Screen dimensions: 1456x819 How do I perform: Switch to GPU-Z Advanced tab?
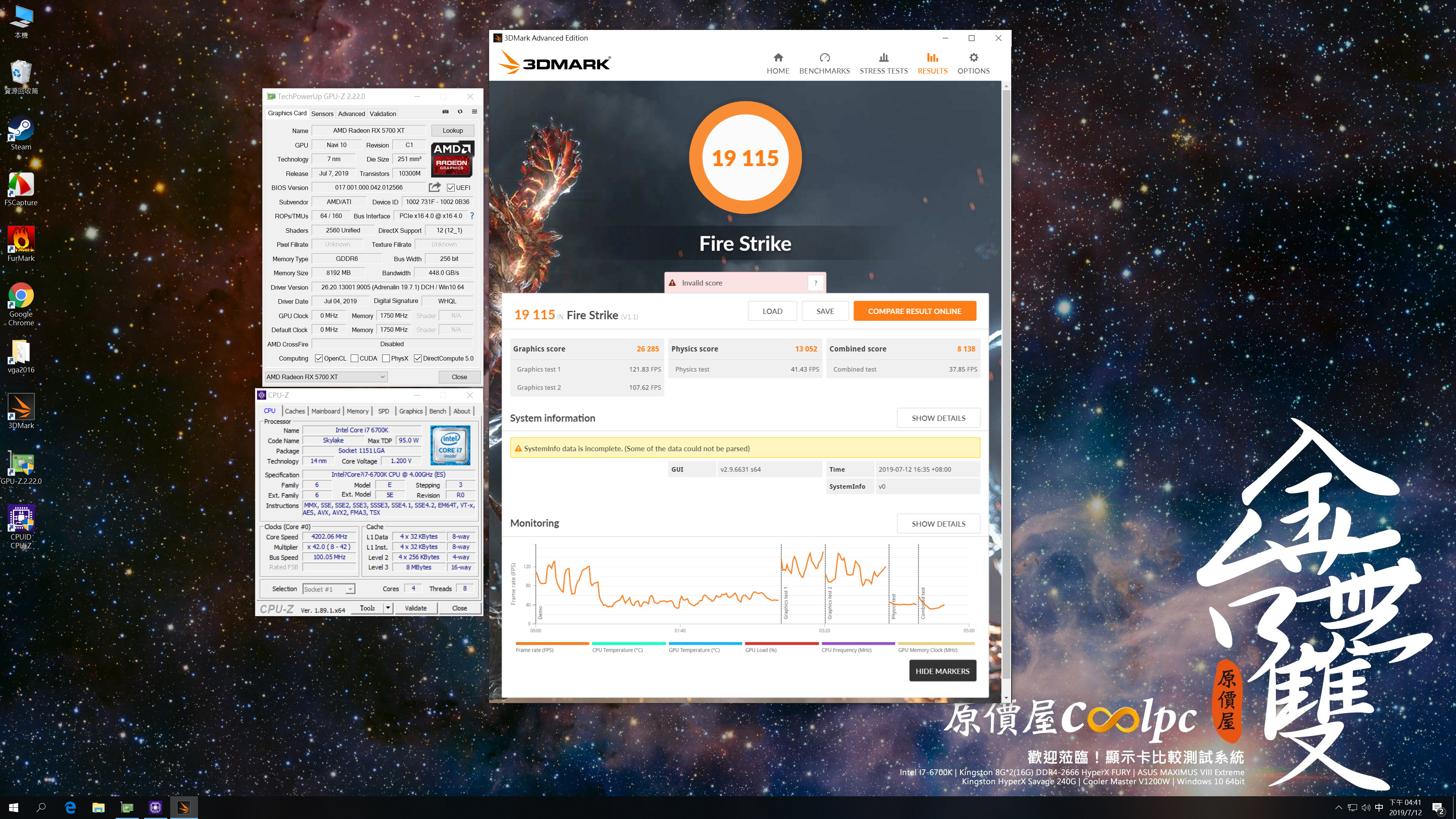click(x=351, y=114)
